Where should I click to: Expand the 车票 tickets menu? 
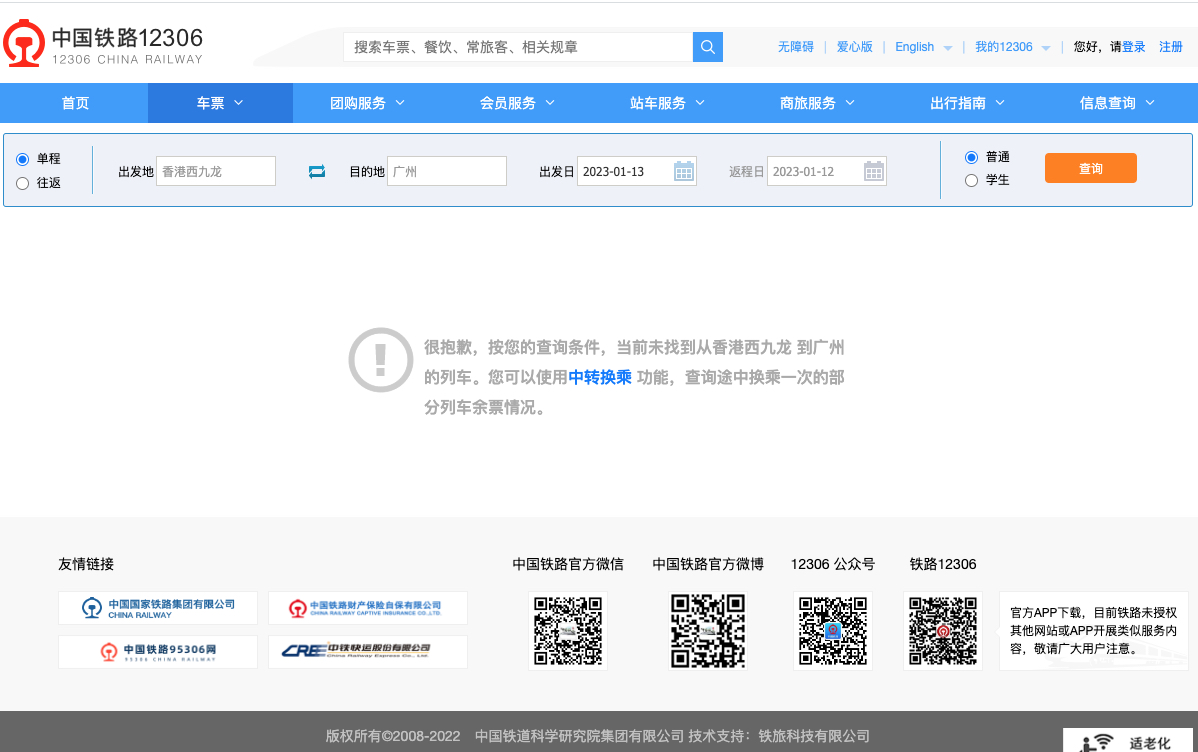point(220,103)
